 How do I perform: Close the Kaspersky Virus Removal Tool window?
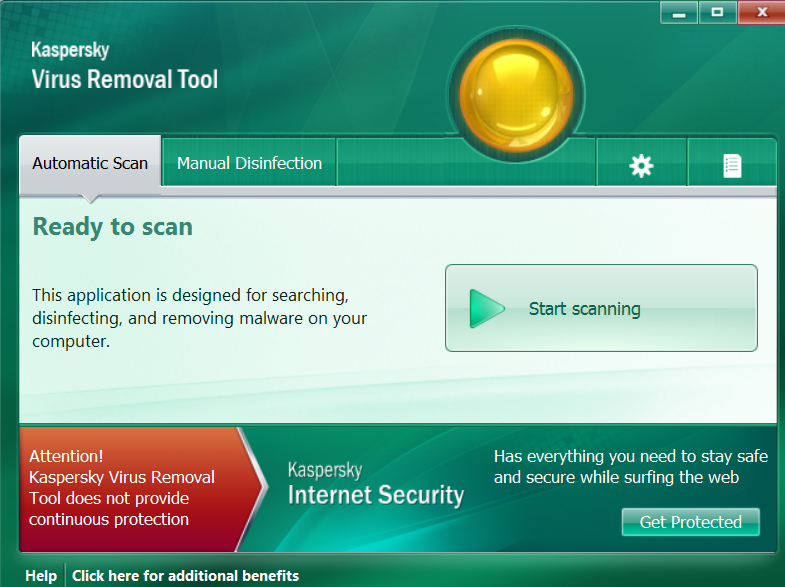[x=761, y=12]
